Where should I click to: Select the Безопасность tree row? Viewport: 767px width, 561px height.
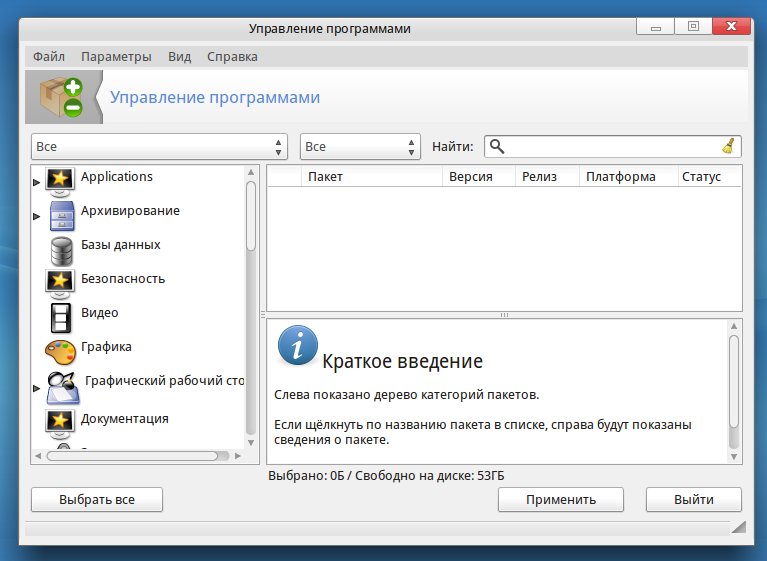138,284
